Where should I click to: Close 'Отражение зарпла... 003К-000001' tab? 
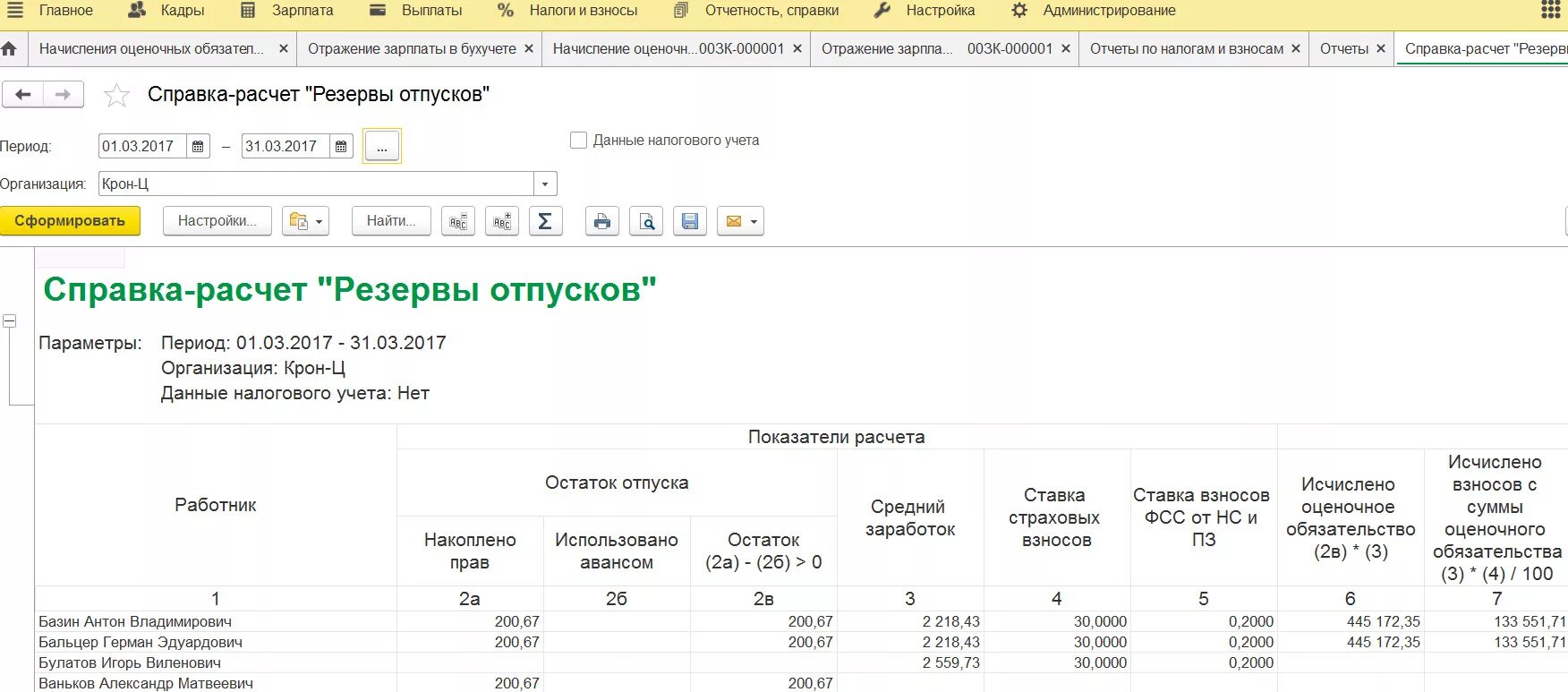1066,49
